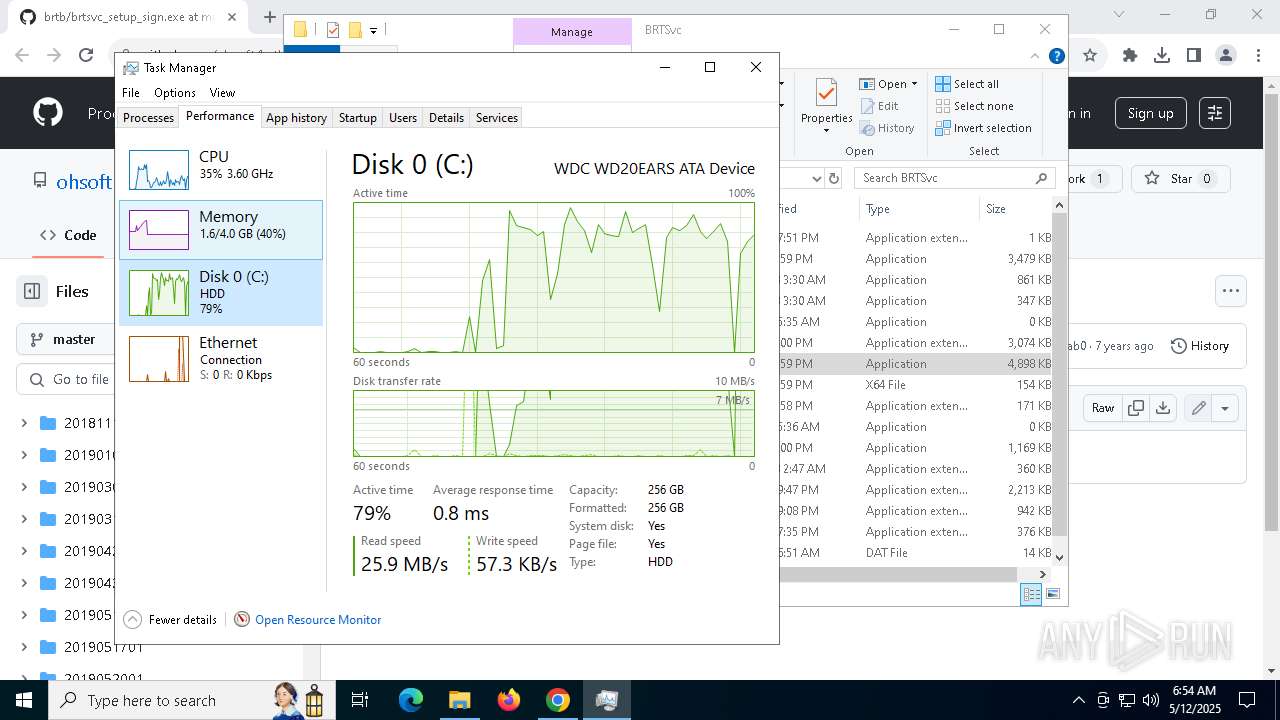Switch Explorer to large icons view
Screen dimensions: 1280x720
(1052, 594)
